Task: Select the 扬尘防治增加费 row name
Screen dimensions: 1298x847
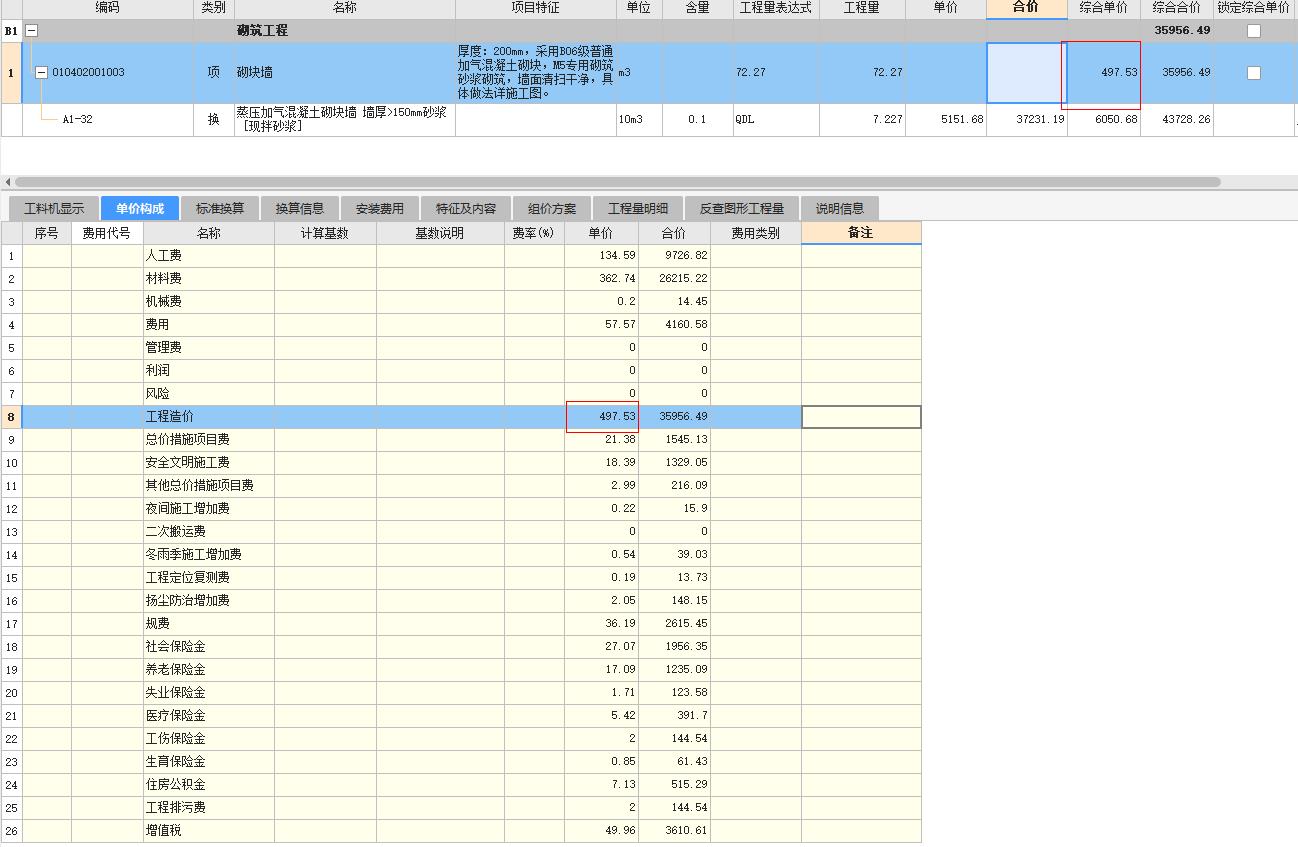Action: 188,601
